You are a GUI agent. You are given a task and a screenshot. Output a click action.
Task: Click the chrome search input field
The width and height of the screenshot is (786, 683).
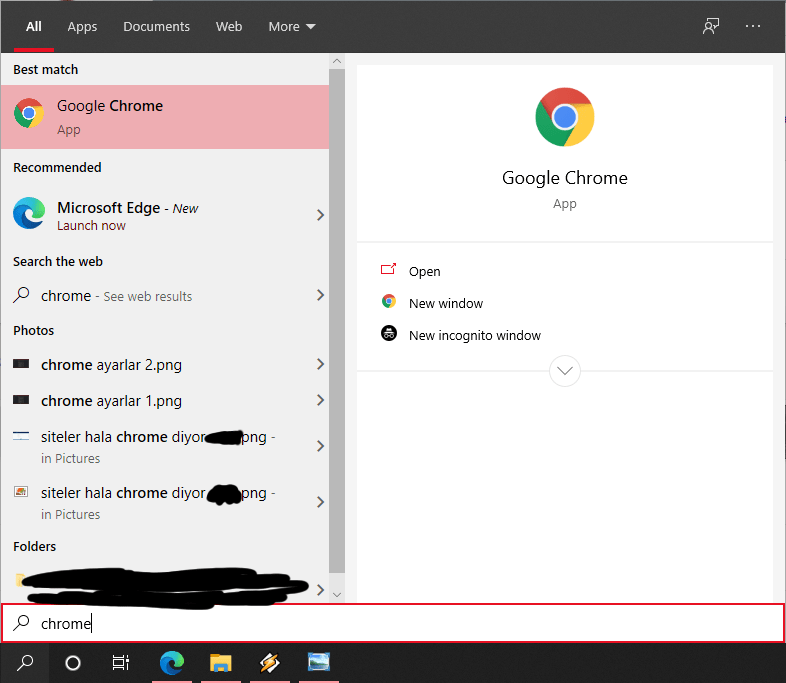(393, 623)
